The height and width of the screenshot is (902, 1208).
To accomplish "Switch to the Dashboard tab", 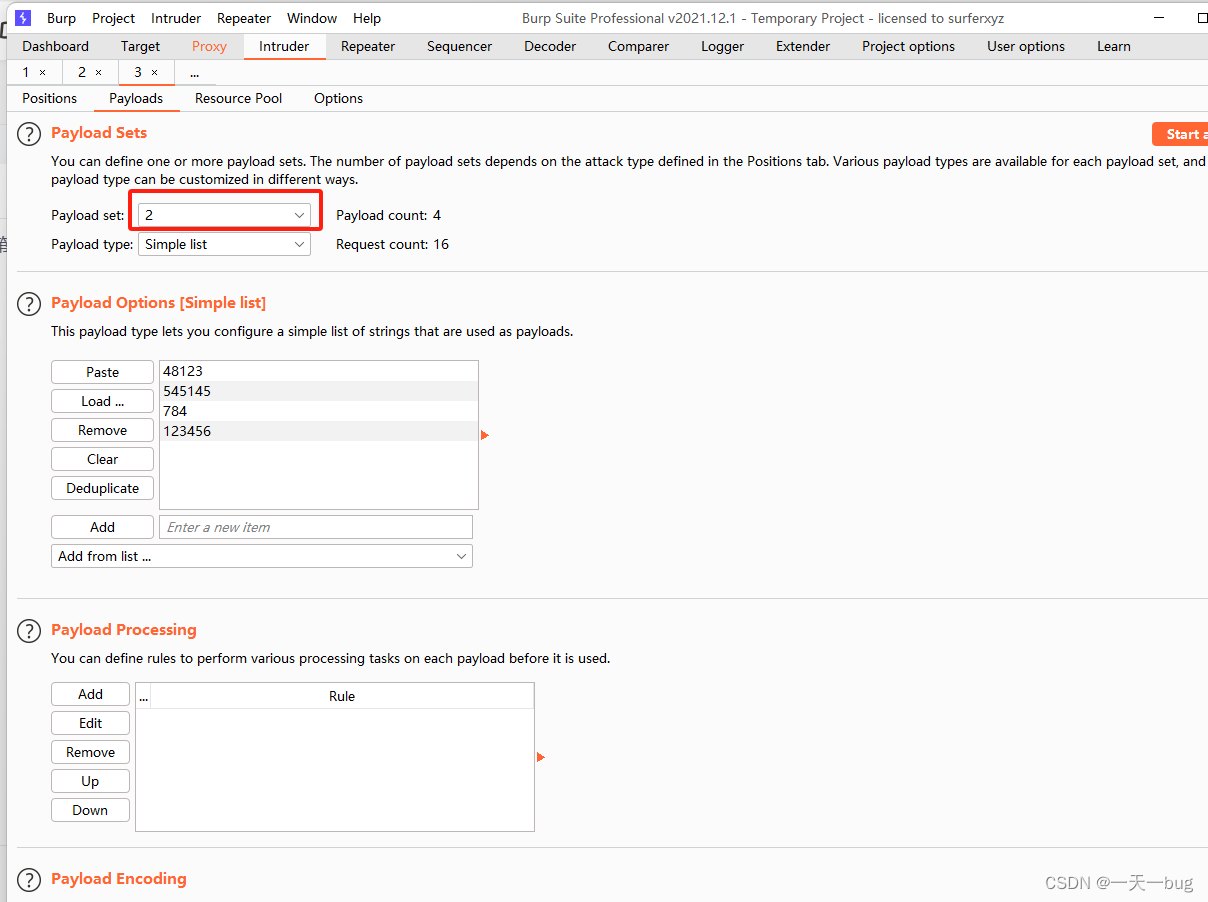I will [x=56, y=46].
